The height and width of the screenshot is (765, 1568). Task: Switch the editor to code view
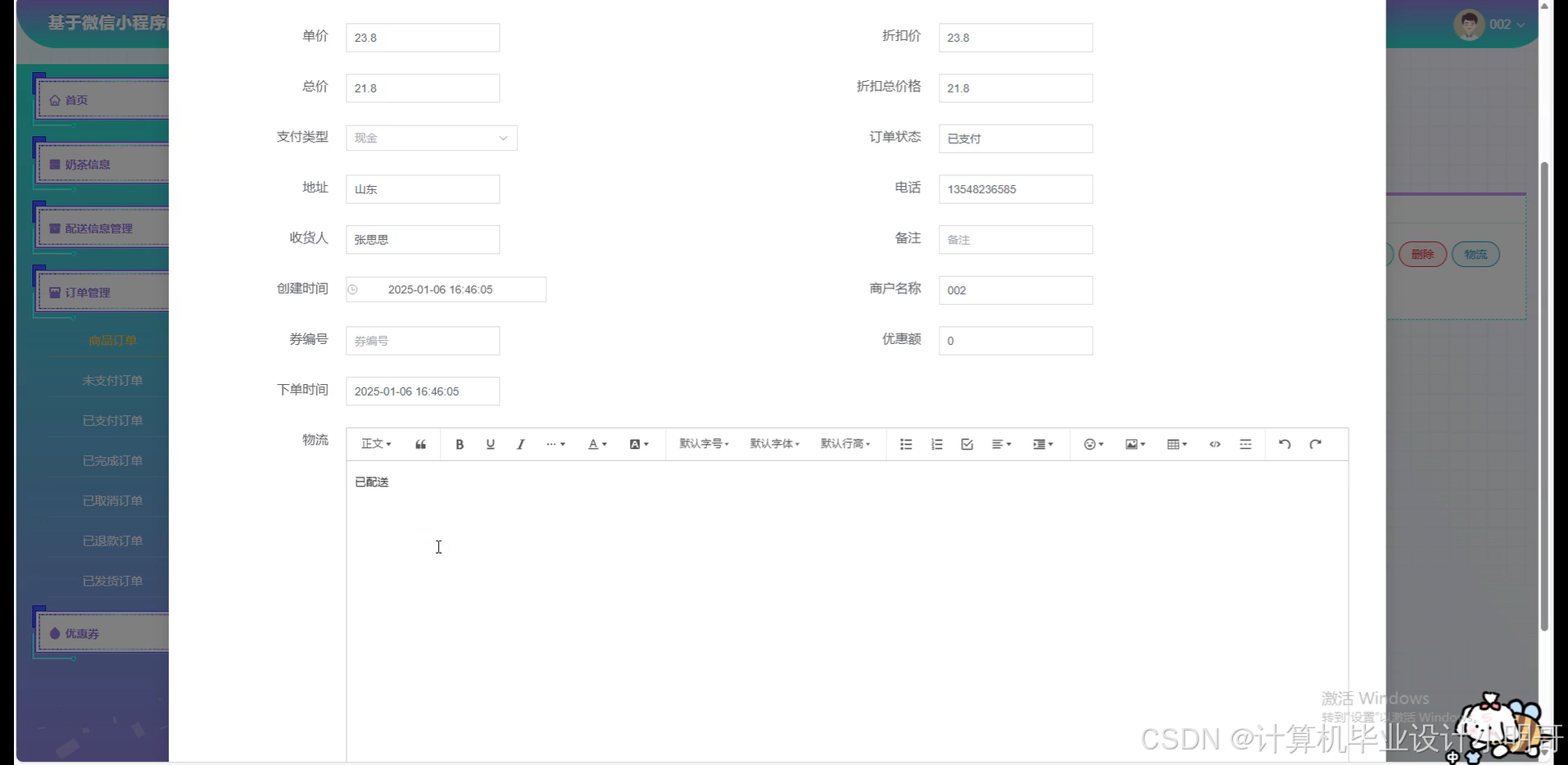click(x=1215, y=444)
